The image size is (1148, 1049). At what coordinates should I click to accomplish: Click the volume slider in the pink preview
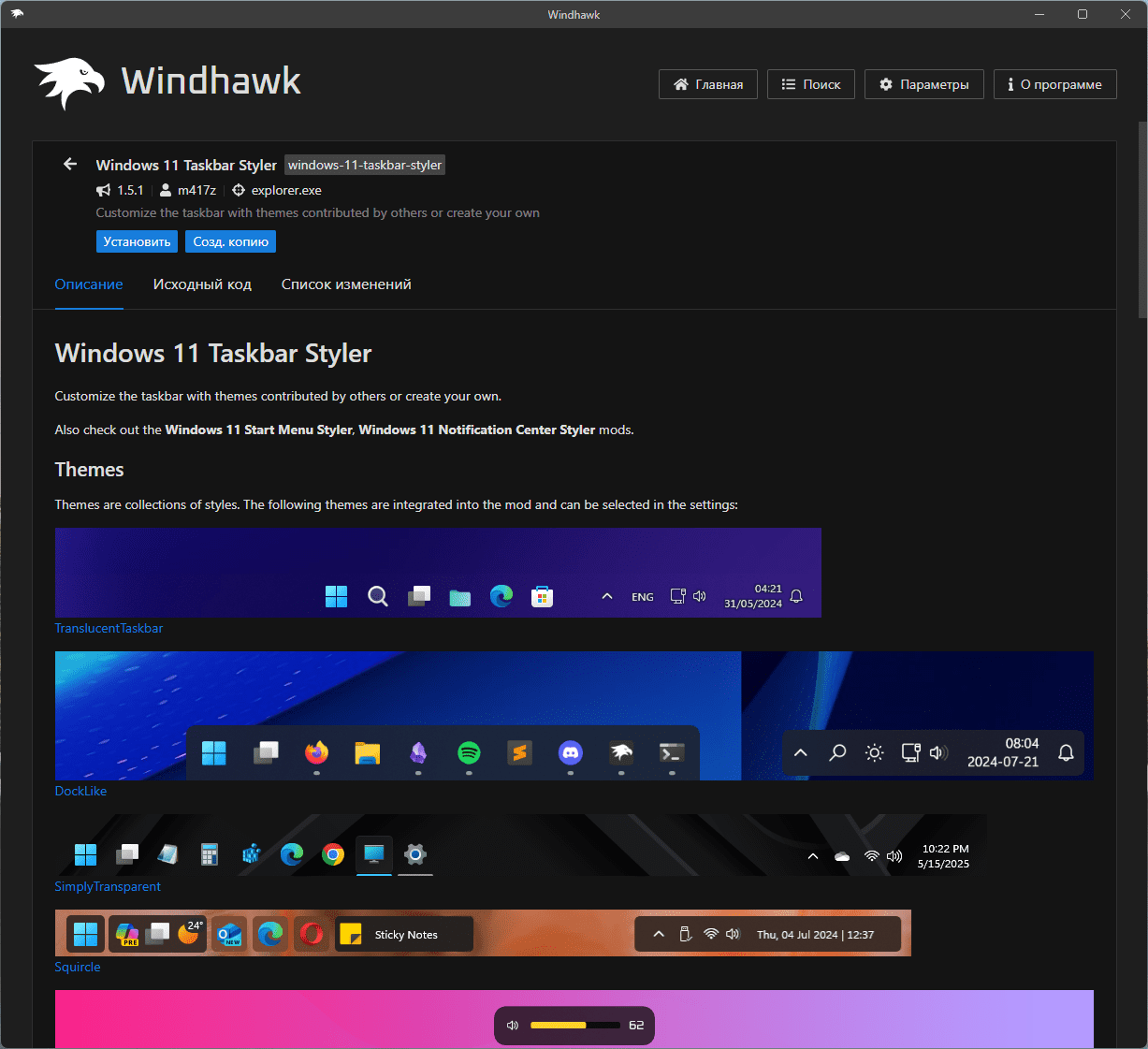click(575, 1026)
